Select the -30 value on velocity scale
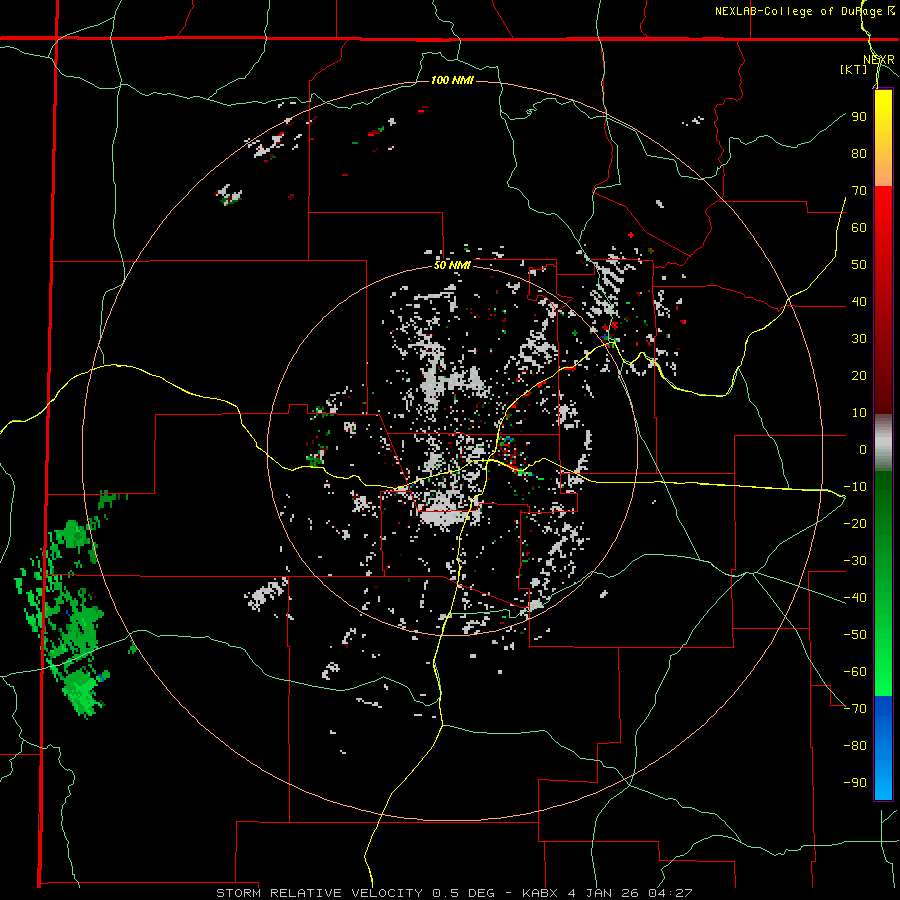The height and width of the screenshot is (900, 900). pyautogui.click(x=855, y=561)
